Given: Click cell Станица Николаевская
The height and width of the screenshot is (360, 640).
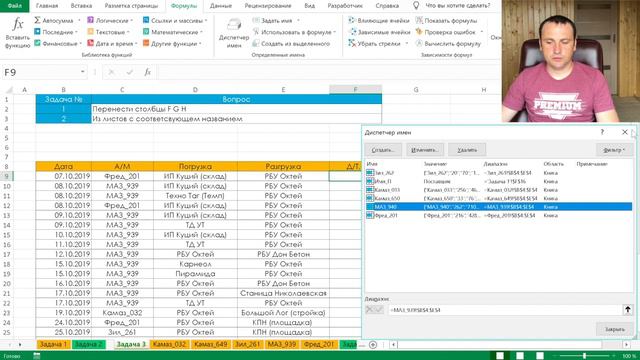Looking at the screenshot, I should pyautogui.click(x=283, y=293).
